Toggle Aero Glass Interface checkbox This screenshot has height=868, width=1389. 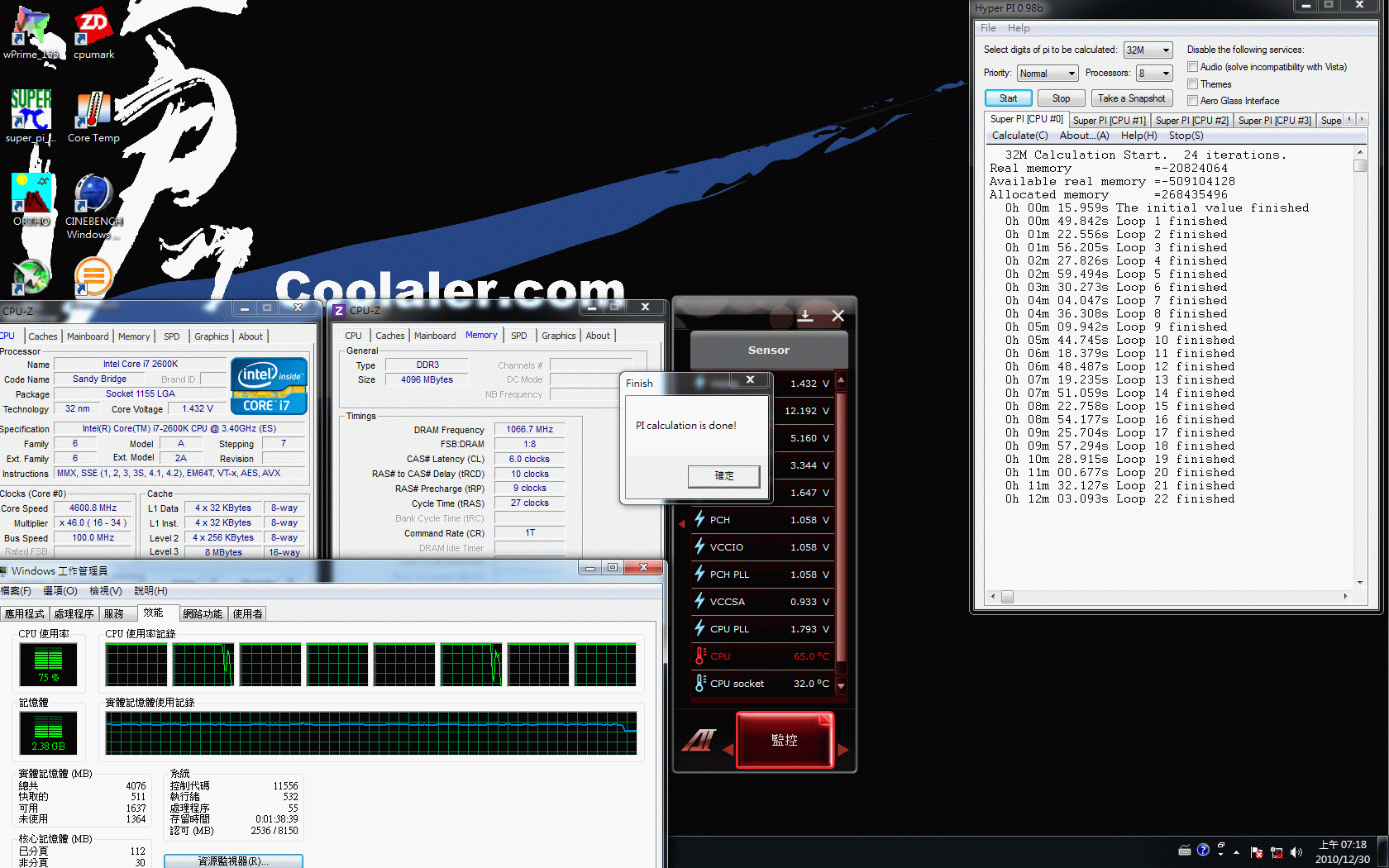1193,100
